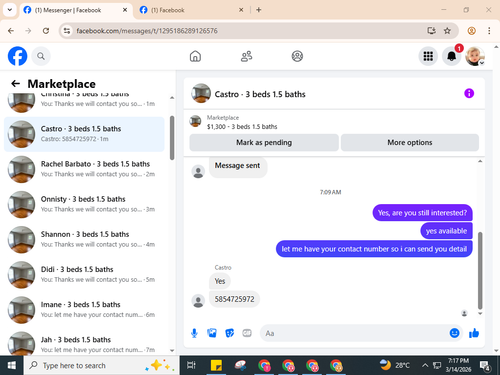The height and width of the screenshot is (375, 500).
Task: Open Sticky Notes from taskbar
Action: [x=216, y=365]
